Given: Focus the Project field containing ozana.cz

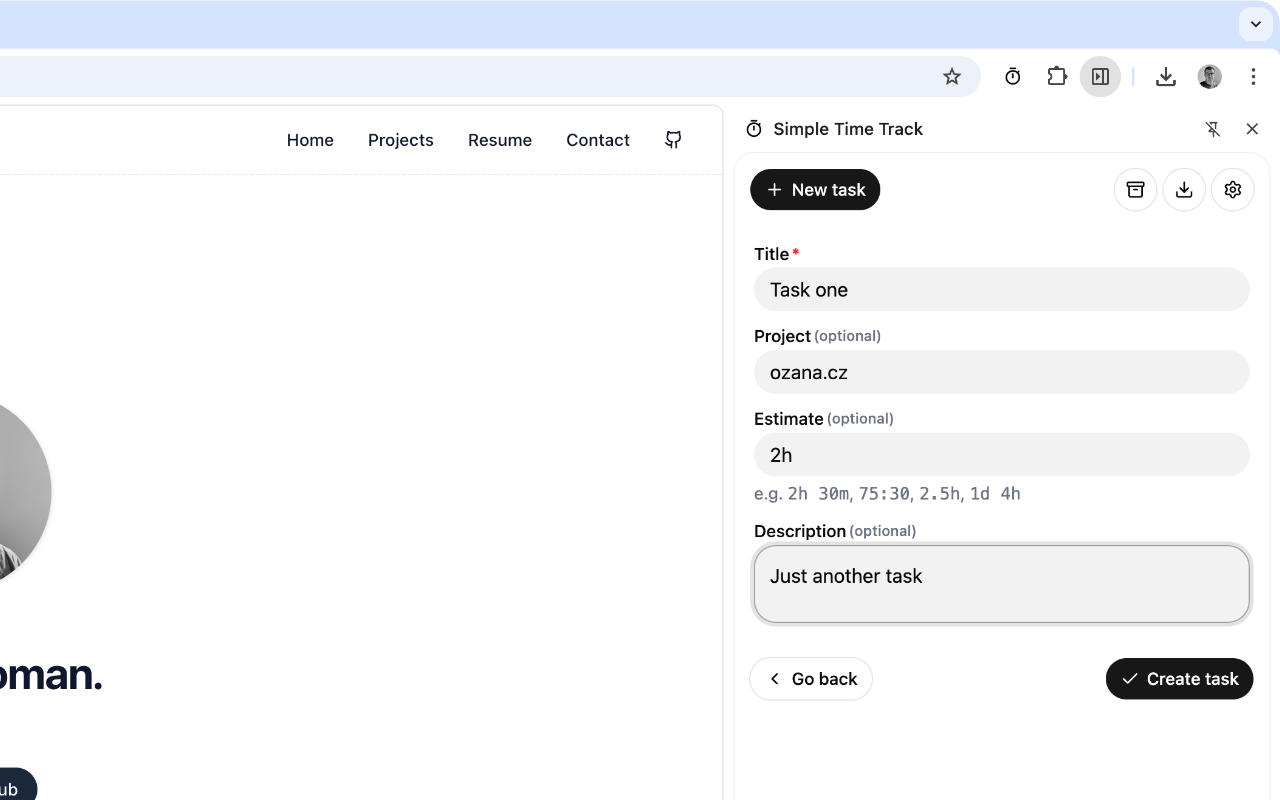Looking at the screenshot, I should tap(1002, 372).
